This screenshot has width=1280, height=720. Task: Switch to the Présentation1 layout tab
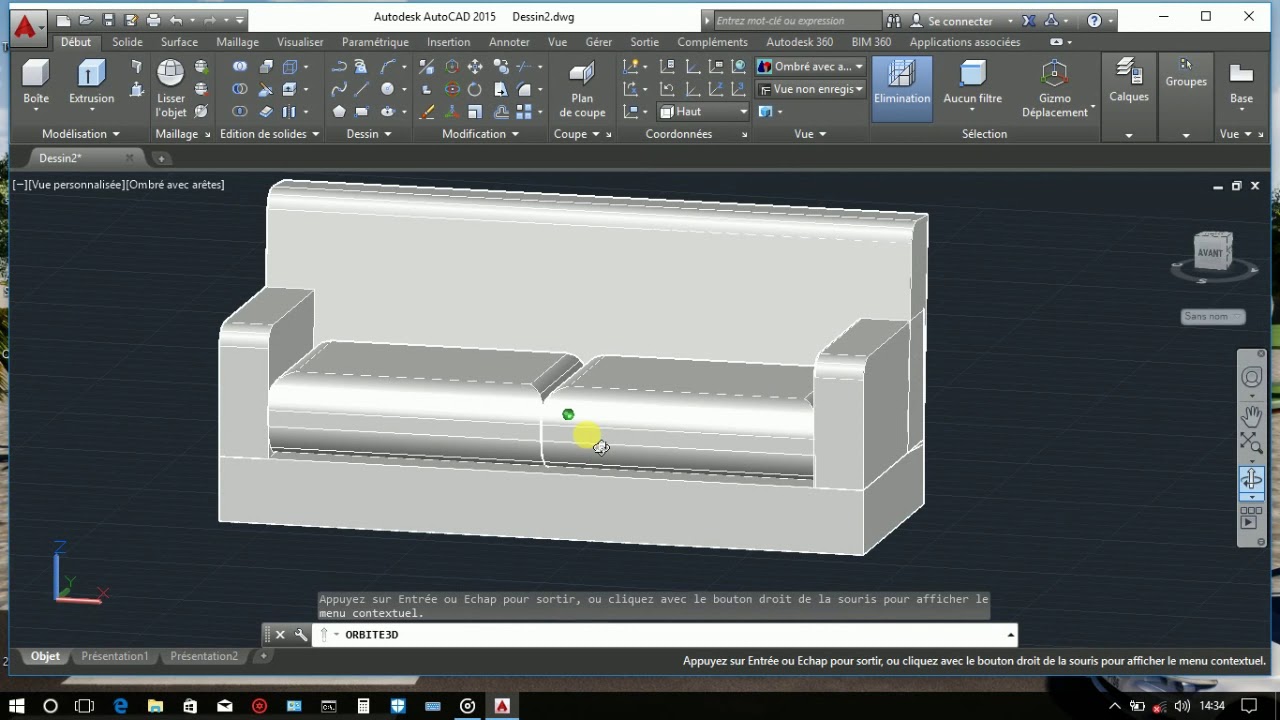point(114,656)
